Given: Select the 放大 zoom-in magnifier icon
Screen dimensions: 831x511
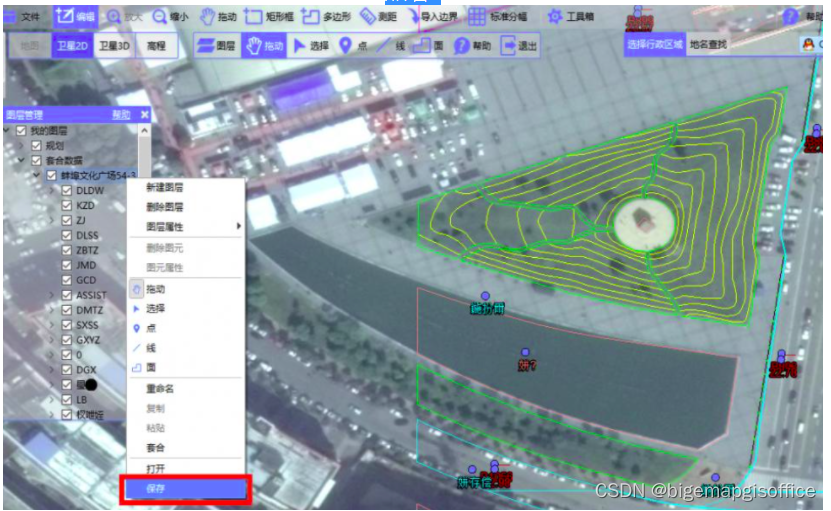Looking at the screenshot, I should point(114,17).
